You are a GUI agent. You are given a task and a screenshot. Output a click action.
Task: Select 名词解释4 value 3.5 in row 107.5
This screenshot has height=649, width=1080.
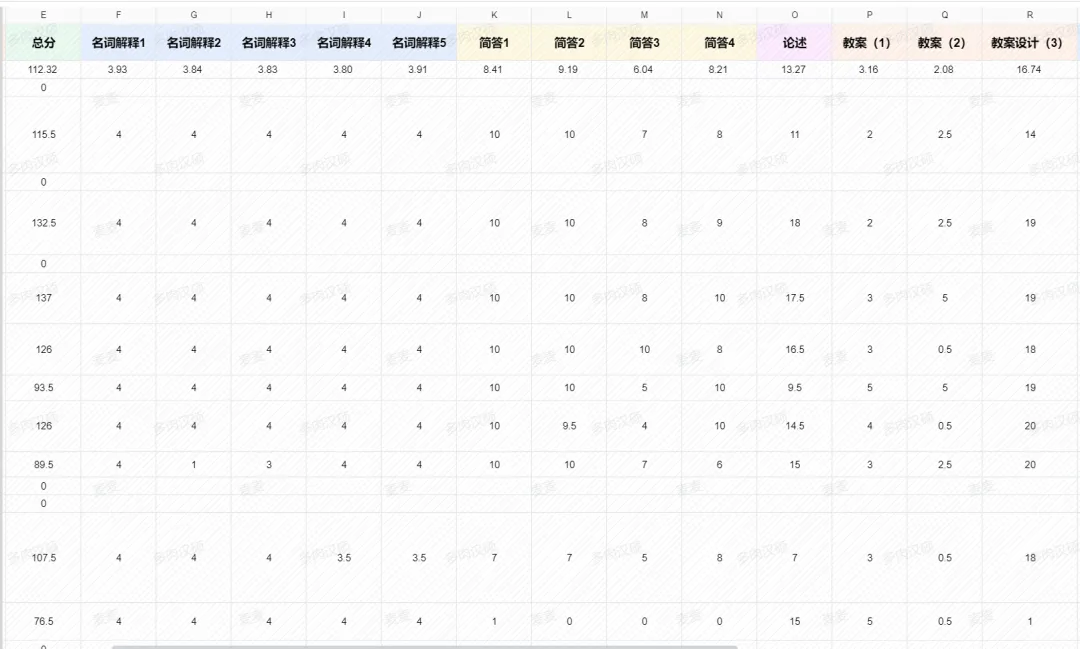click(344, 557)
